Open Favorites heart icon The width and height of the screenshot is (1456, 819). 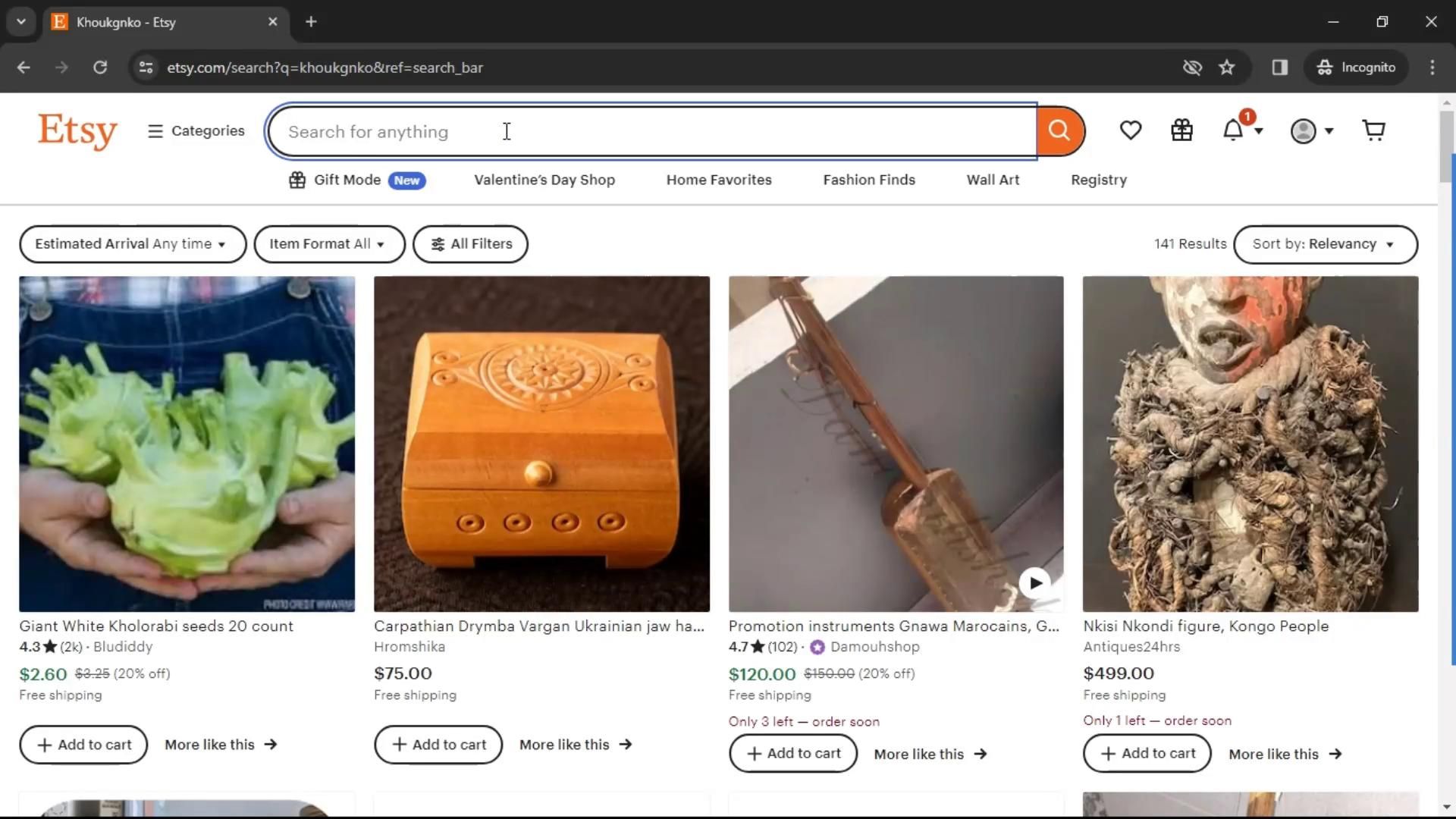tap(1130, 130)
